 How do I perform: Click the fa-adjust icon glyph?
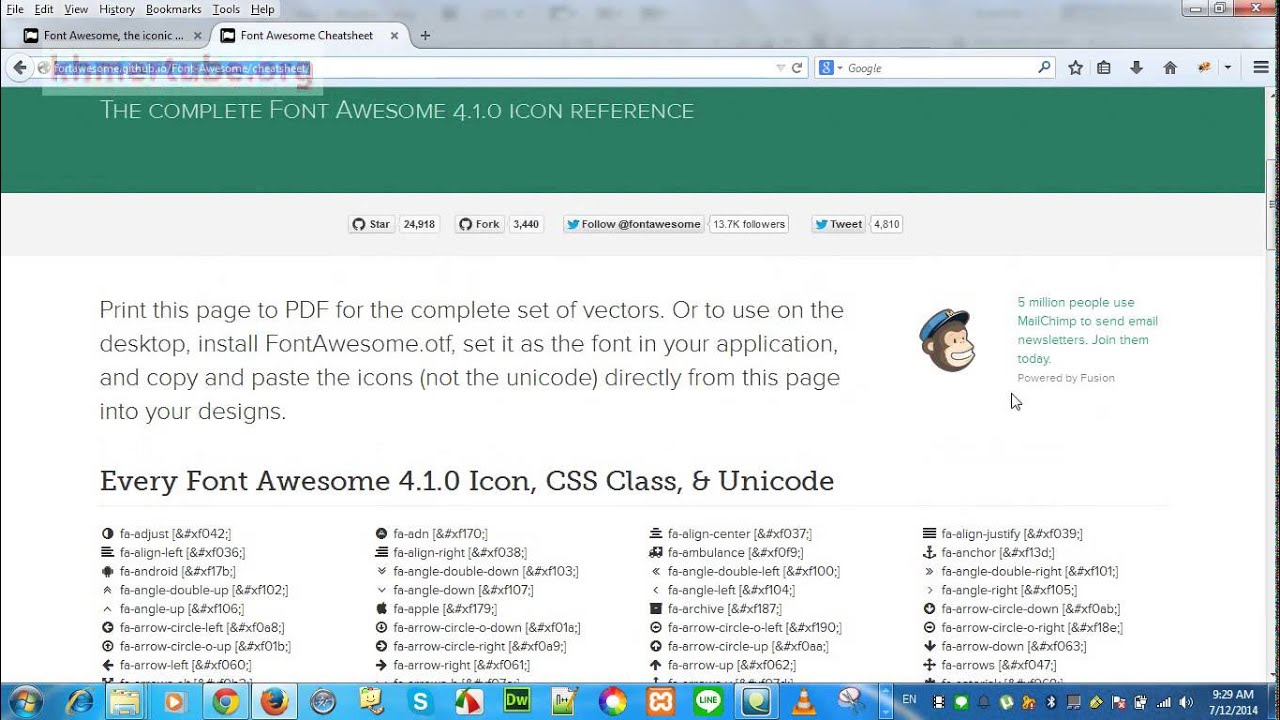[x=107, y=534]
